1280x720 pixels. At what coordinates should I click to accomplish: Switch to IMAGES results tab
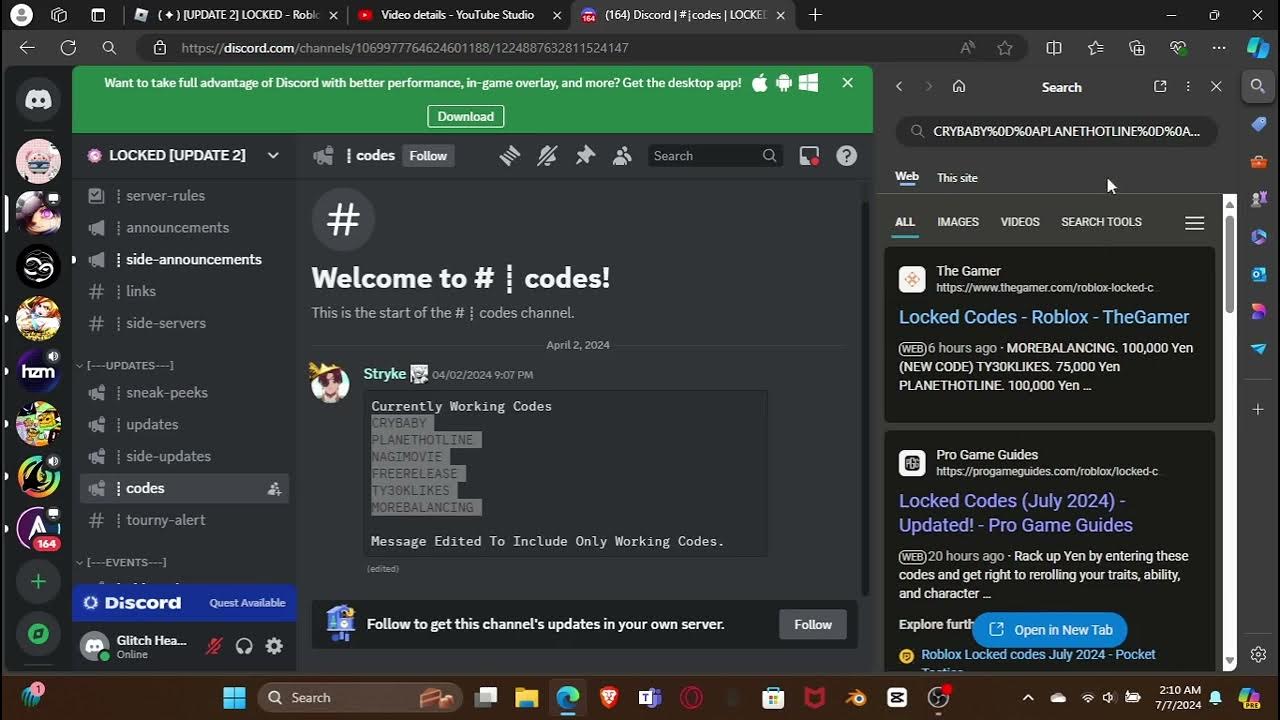(958, 222)
